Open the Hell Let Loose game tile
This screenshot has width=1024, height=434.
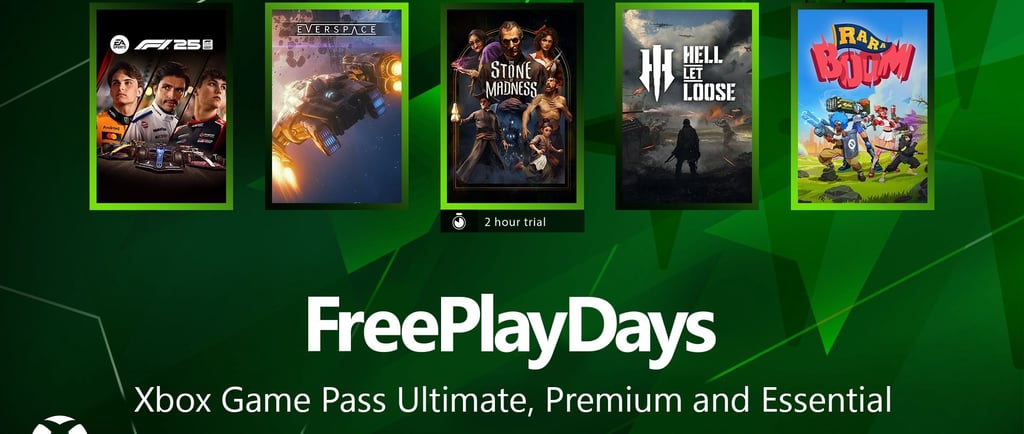point(687,106)
